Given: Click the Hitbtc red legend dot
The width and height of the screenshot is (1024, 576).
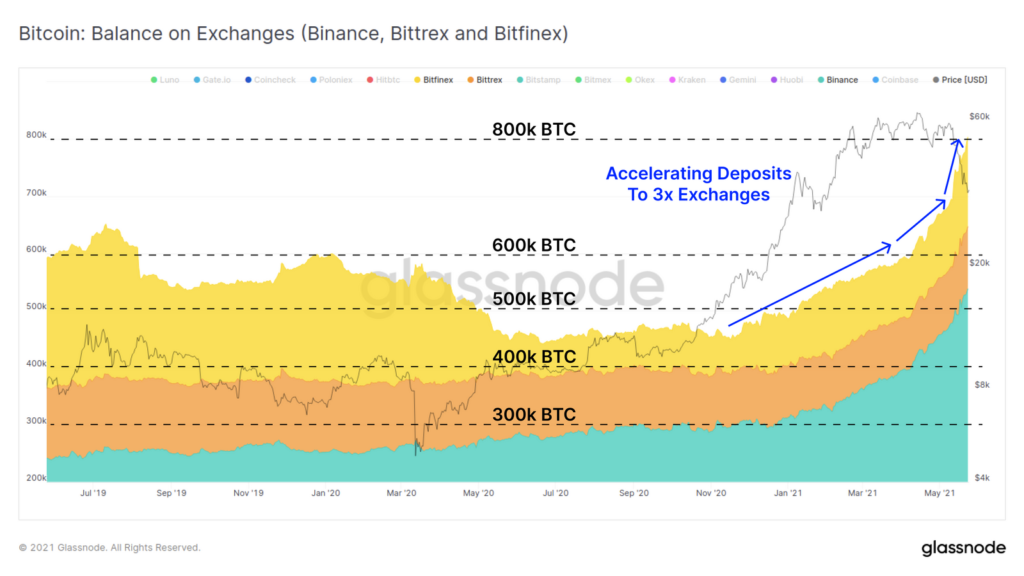Looking at the screenshot, I should click(x=368, y=80).
